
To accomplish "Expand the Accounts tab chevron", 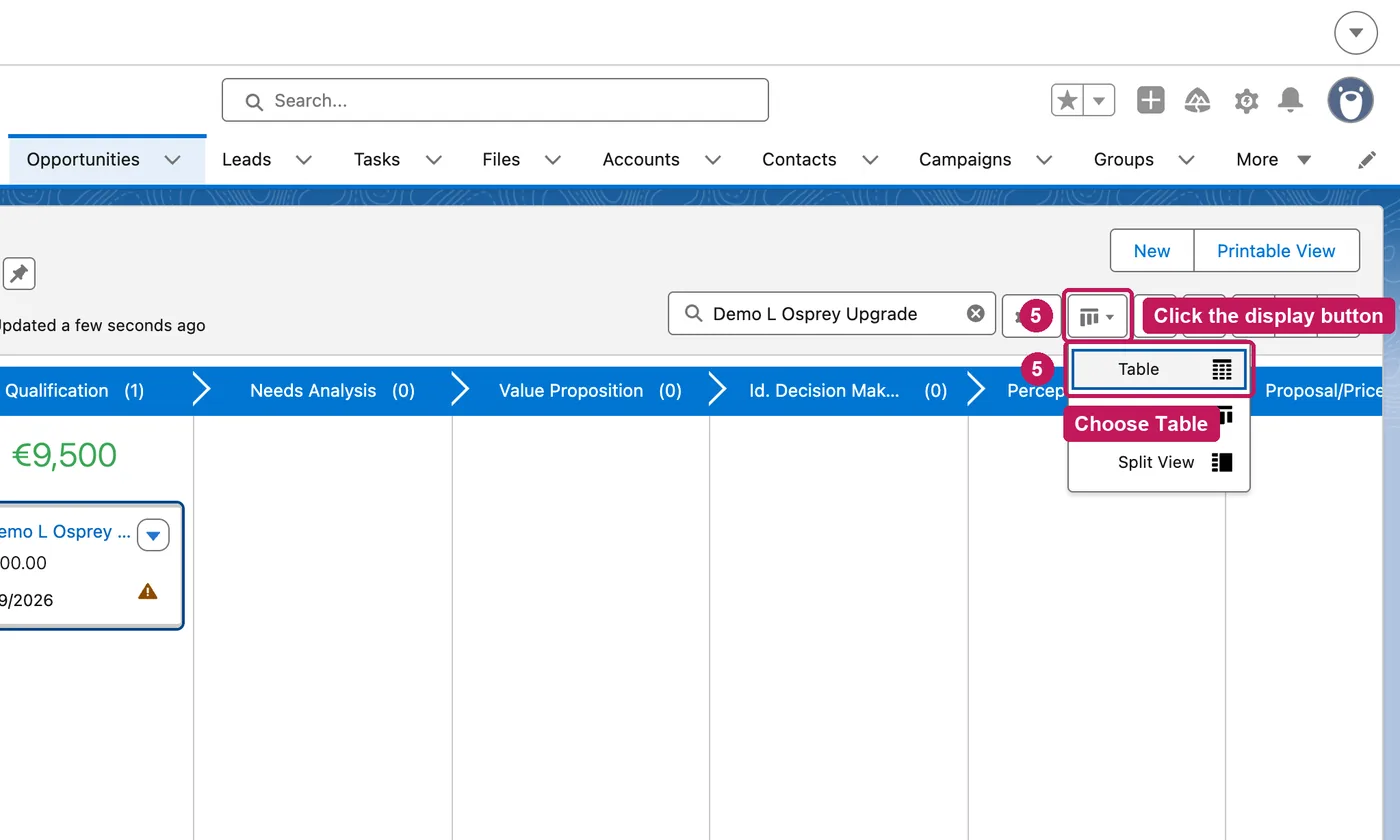I will coord(712,160).
